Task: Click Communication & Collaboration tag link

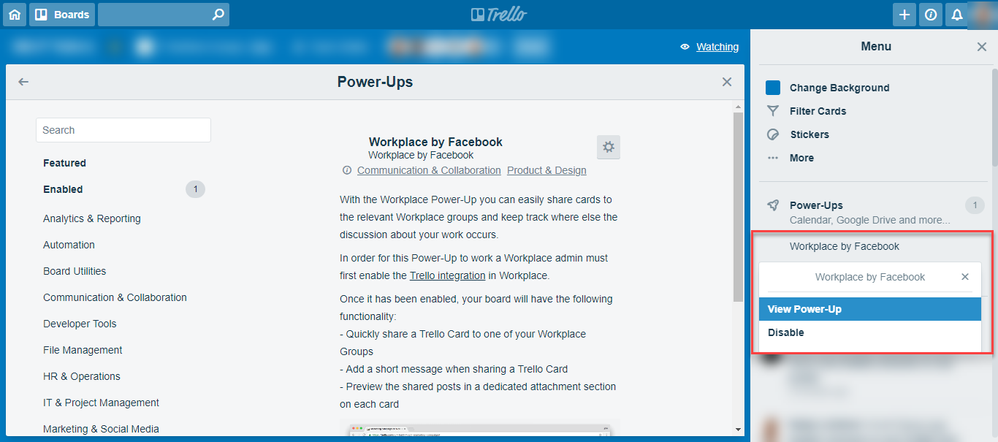Action: coord(429,171)
